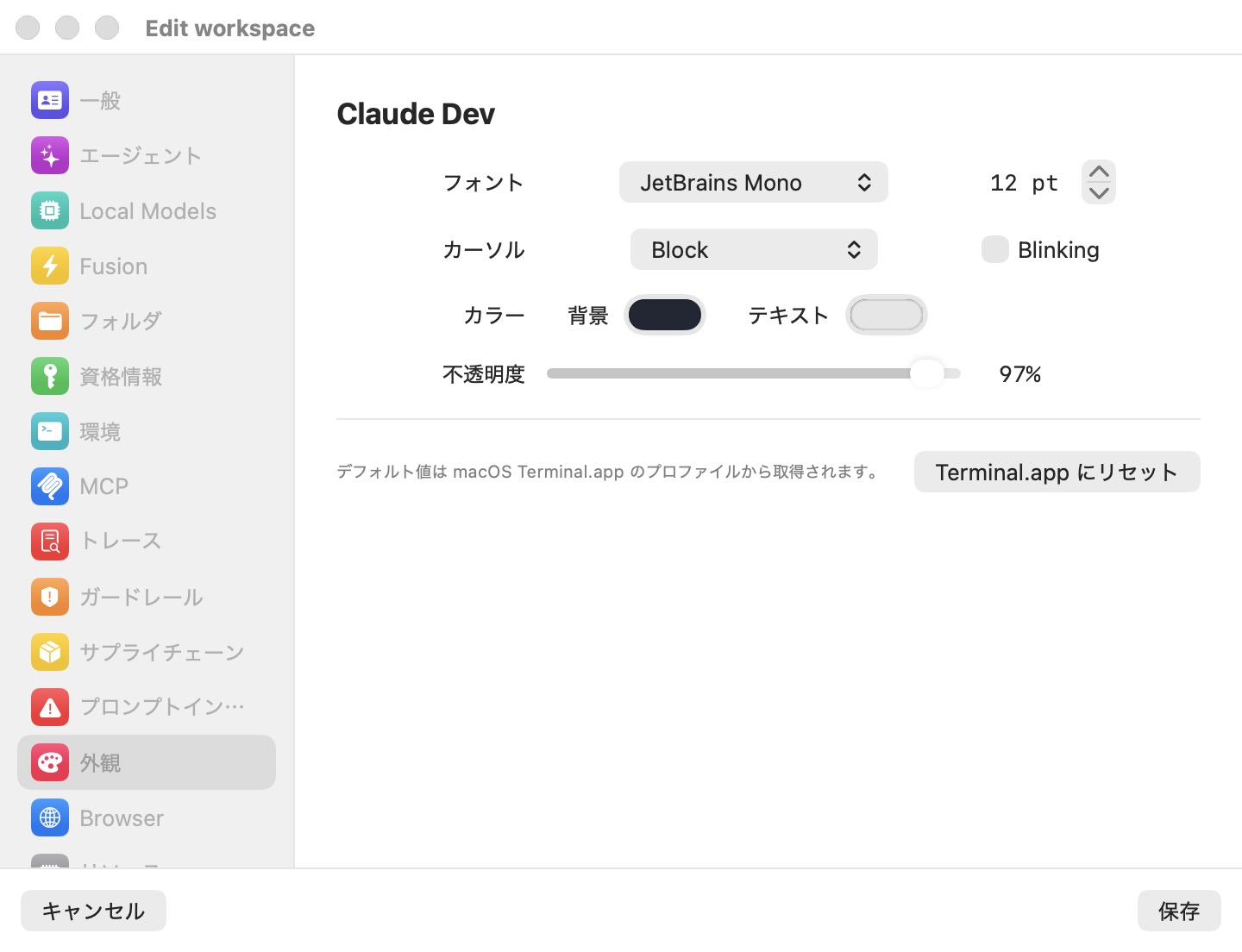Open the Block cursor style dropdown
Screen dimensions: 1242x952
click(754, 249)
